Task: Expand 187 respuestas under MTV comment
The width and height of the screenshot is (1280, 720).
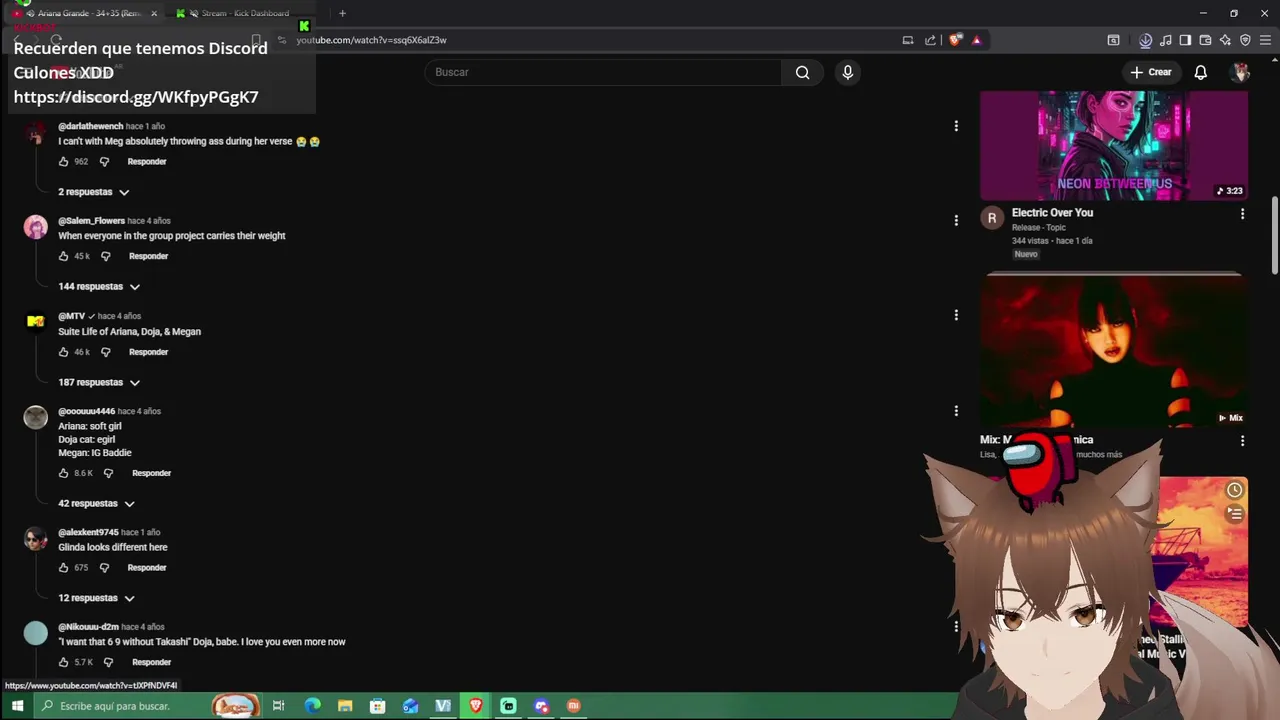Action: [x=99, y=383]
